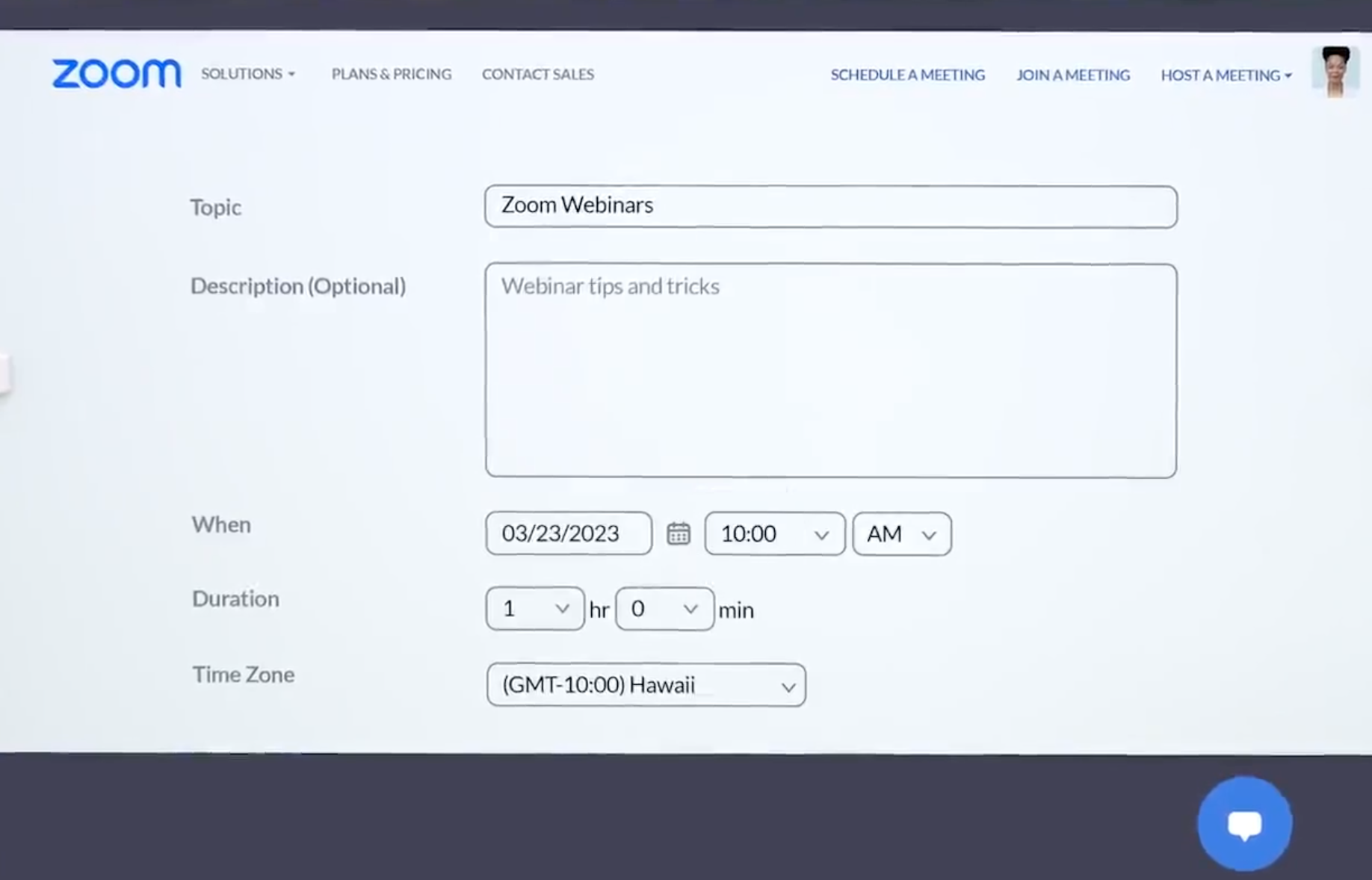The width and height of the screenshot is (1372, 880).
Task: Click the Zoom Webinars topic input field
Action: [x=829, y=206]
